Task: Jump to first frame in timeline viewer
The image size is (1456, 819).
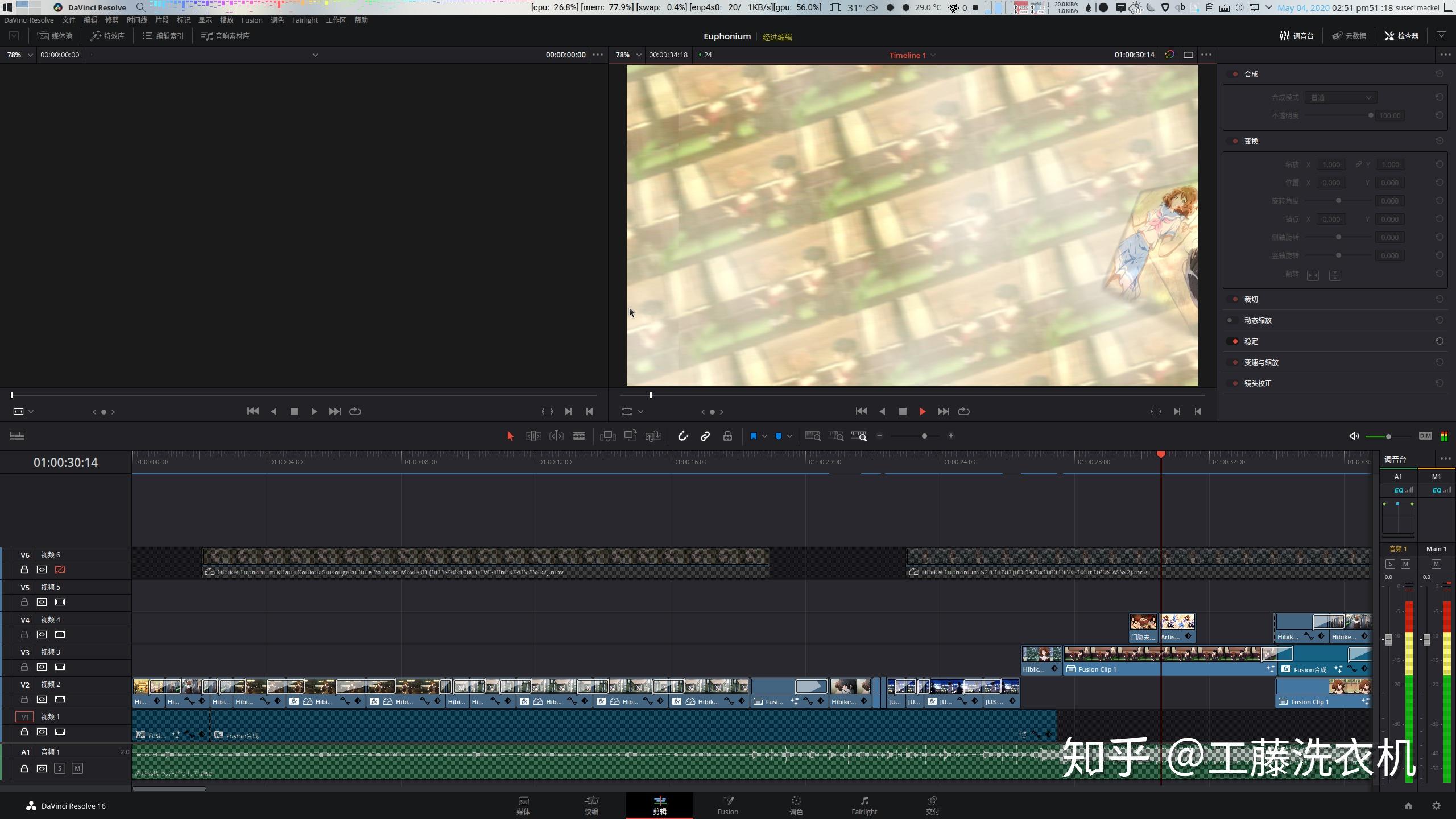Action: pyautogui.click(x=862, y=411)
